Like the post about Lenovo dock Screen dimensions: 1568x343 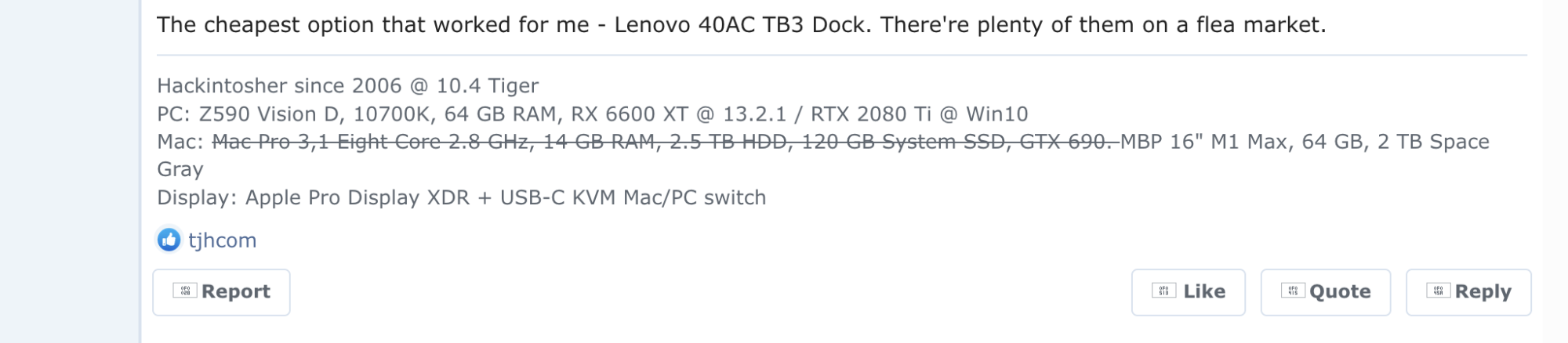1188,292
